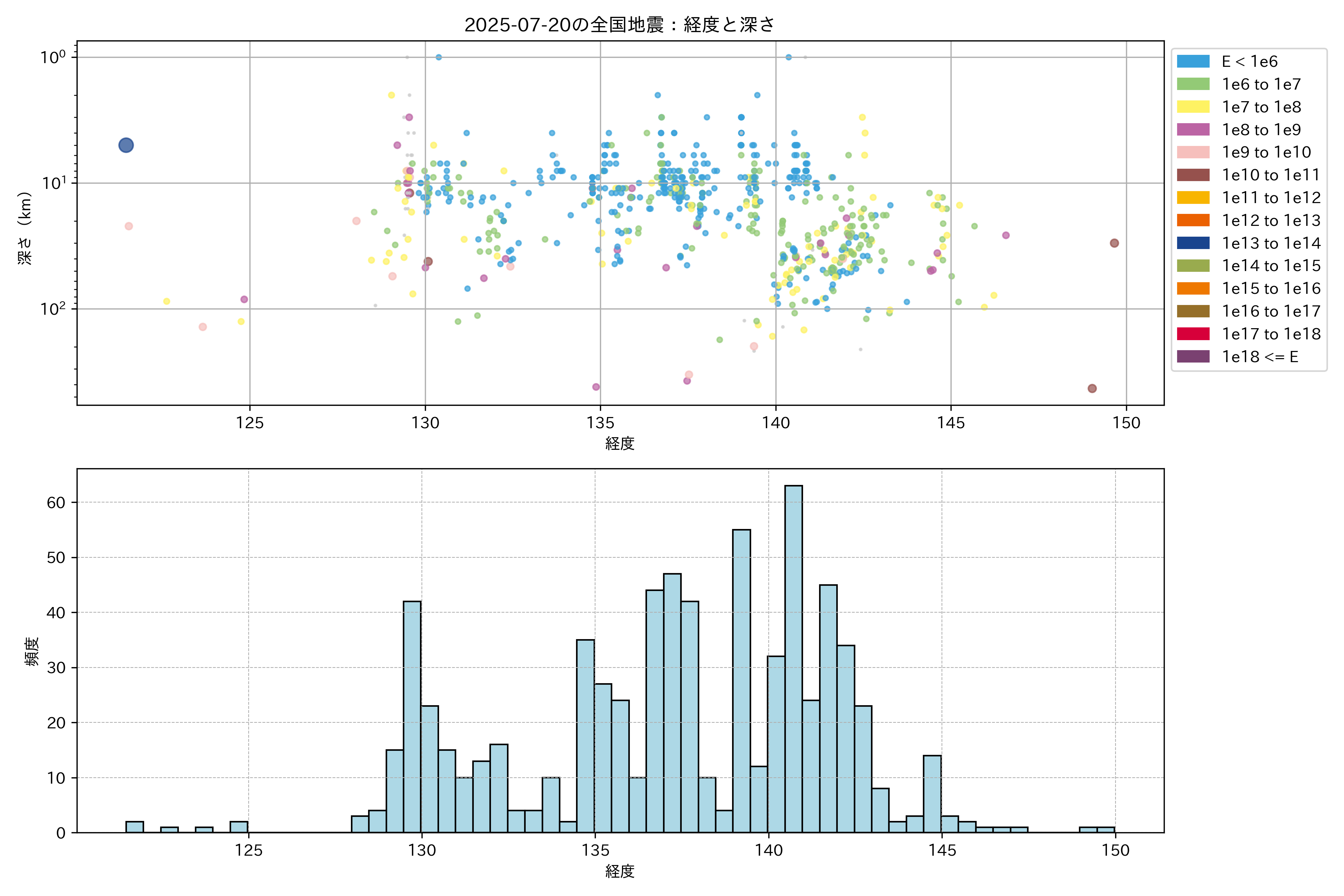
Task: Click the '深さ (km)' y-axis label
Action: pyautogui.click(x=25, y=228)
